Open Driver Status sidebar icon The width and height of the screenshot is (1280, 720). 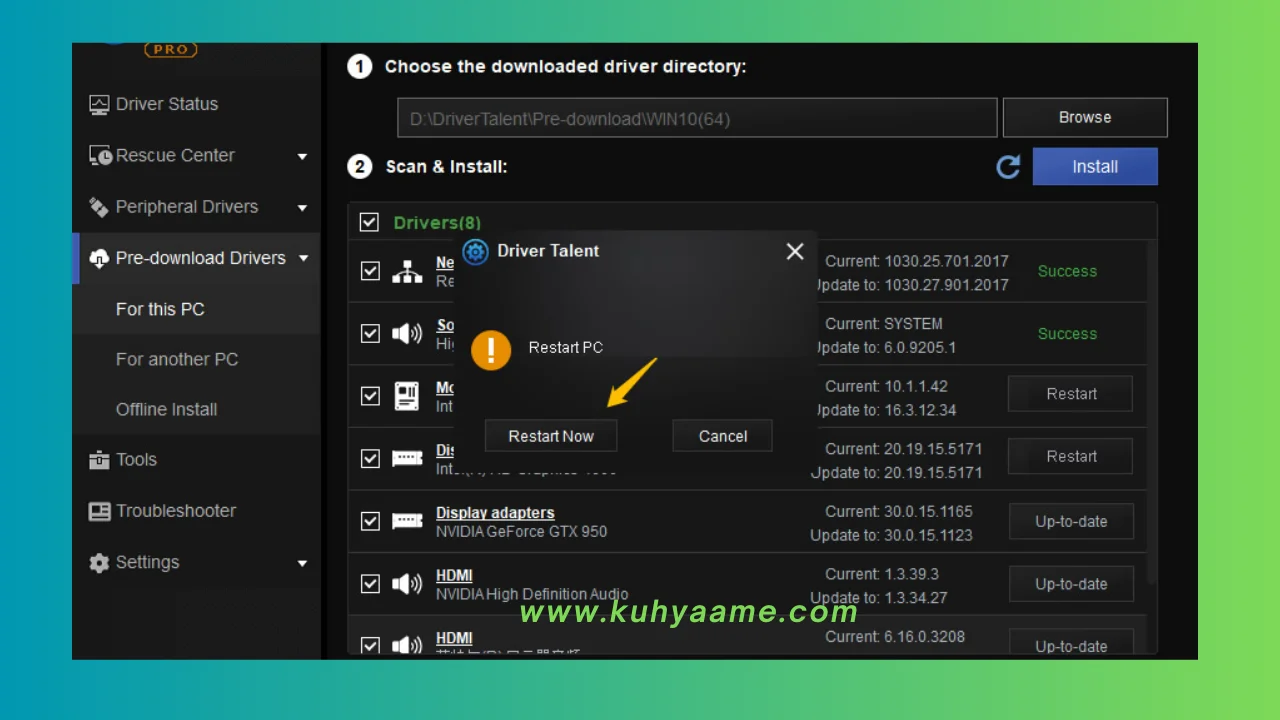99,104
